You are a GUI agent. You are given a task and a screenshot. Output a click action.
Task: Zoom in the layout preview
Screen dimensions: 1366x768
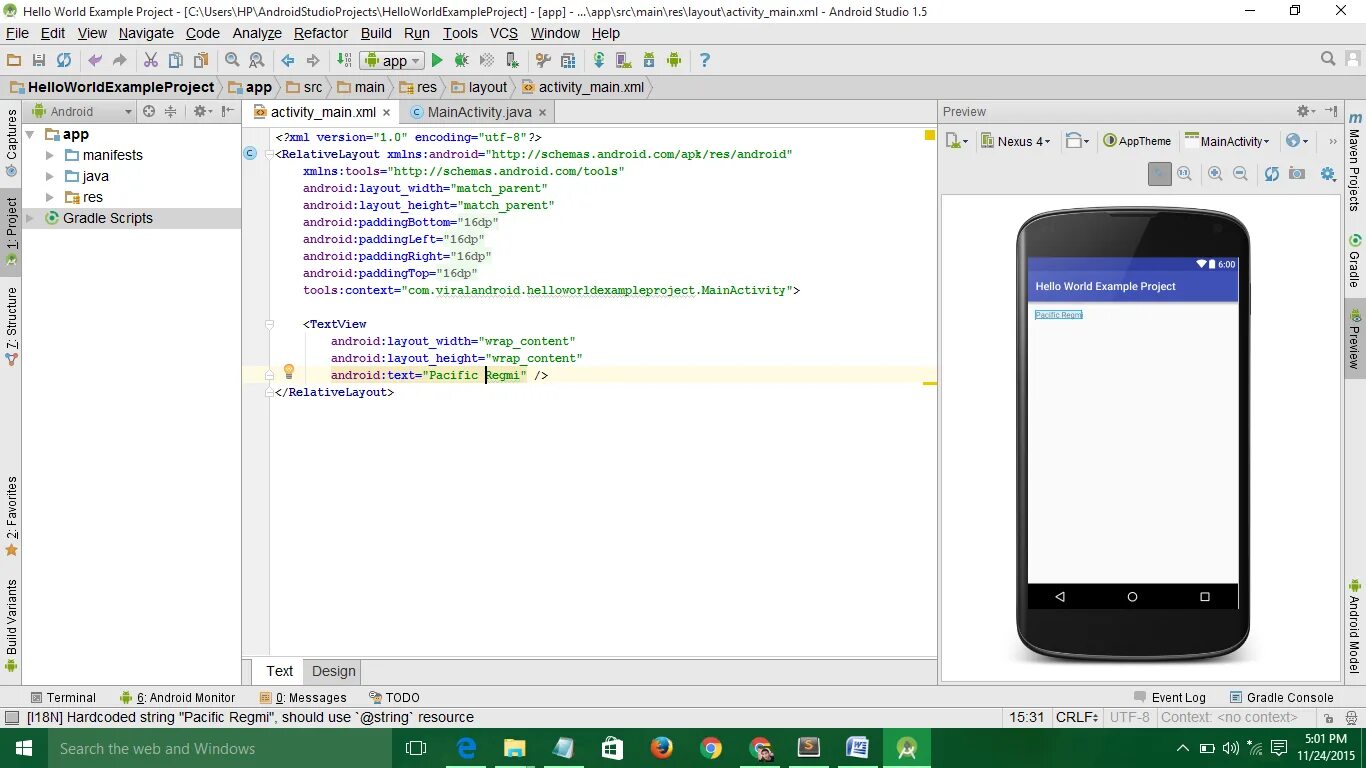(x=1215, y=173)
